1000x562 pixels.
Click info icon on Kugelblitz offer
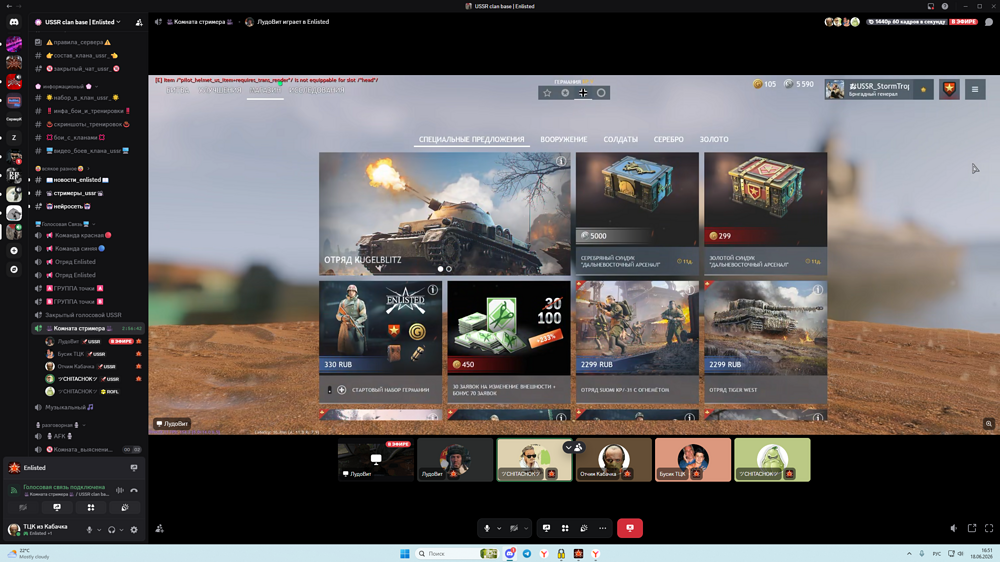click(x=561, y=161)
